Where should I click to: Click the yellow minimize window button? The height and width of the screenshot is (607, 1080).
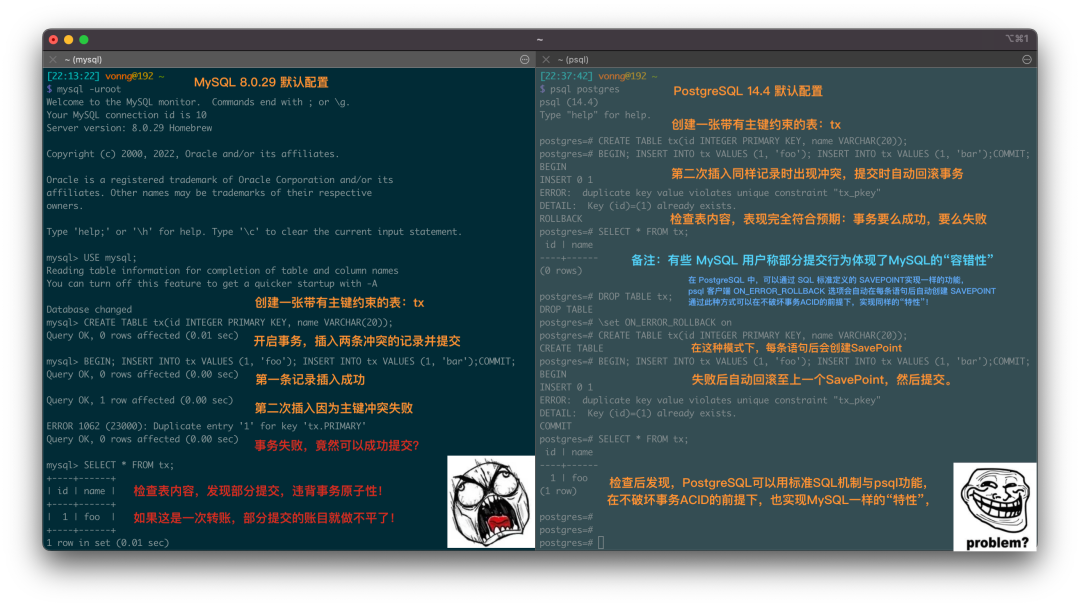[69, 40]
